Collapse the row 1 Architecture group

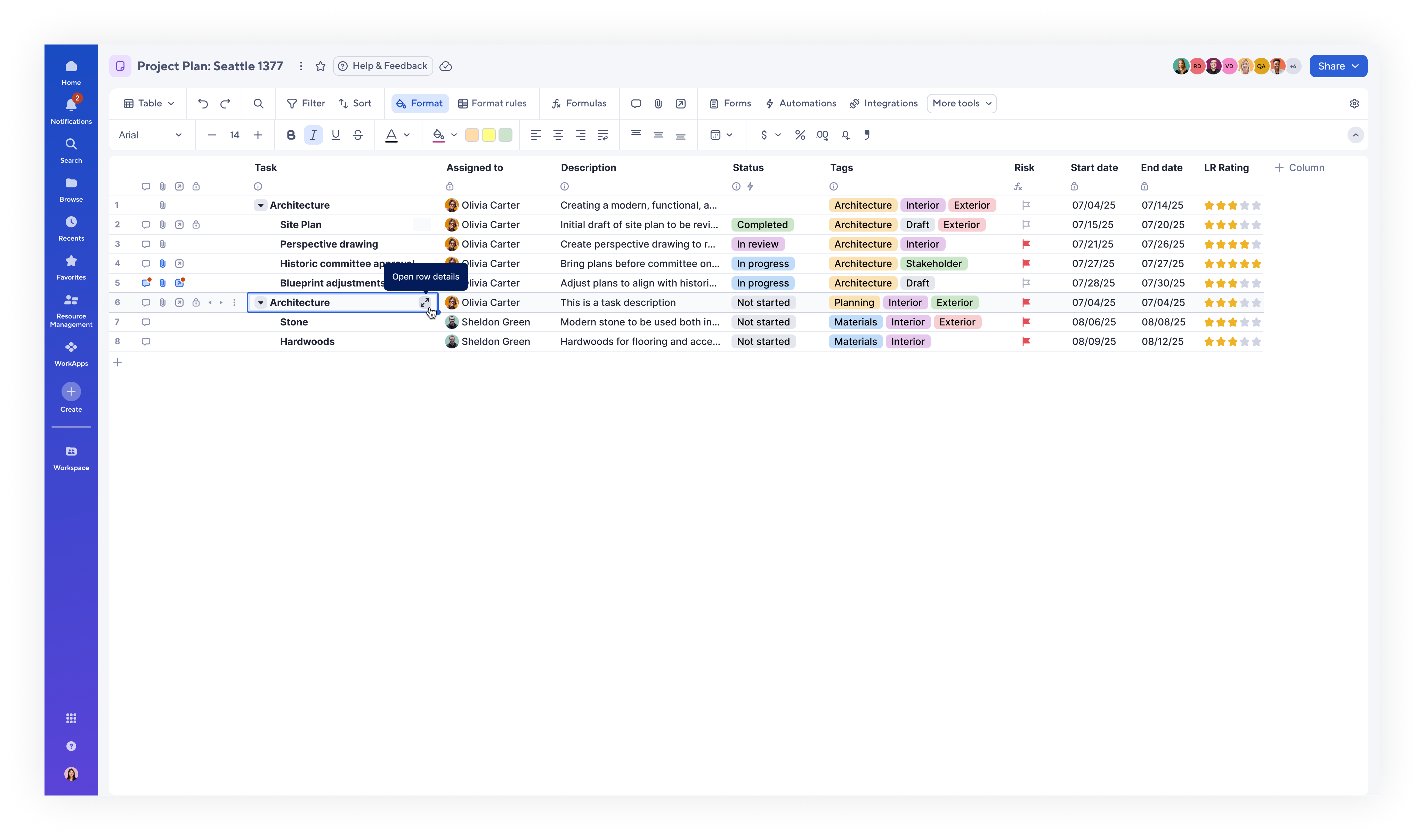point(260,205)
